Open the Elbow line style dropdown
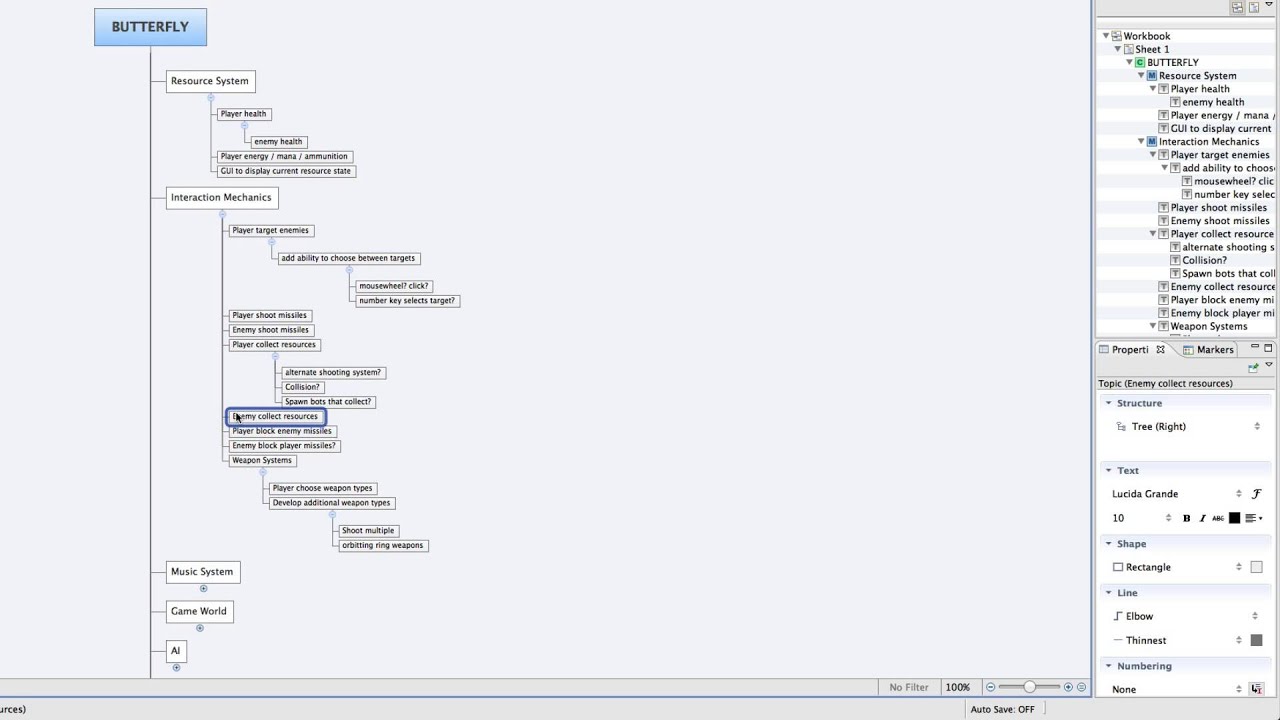 click(1187, 616)
